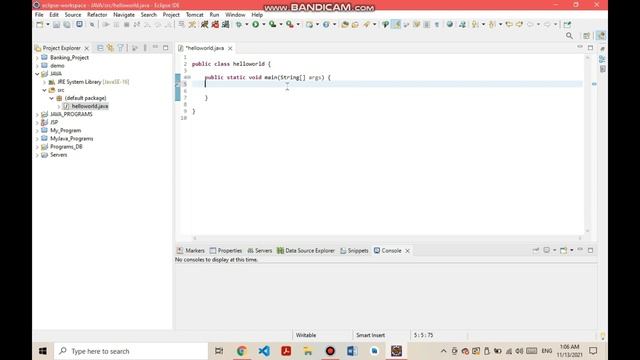Open the New wizard dropdown arrow
Image resolution: width=640 pixels, height=360 pixels.
pyautogui.click(x=48, y=24)
